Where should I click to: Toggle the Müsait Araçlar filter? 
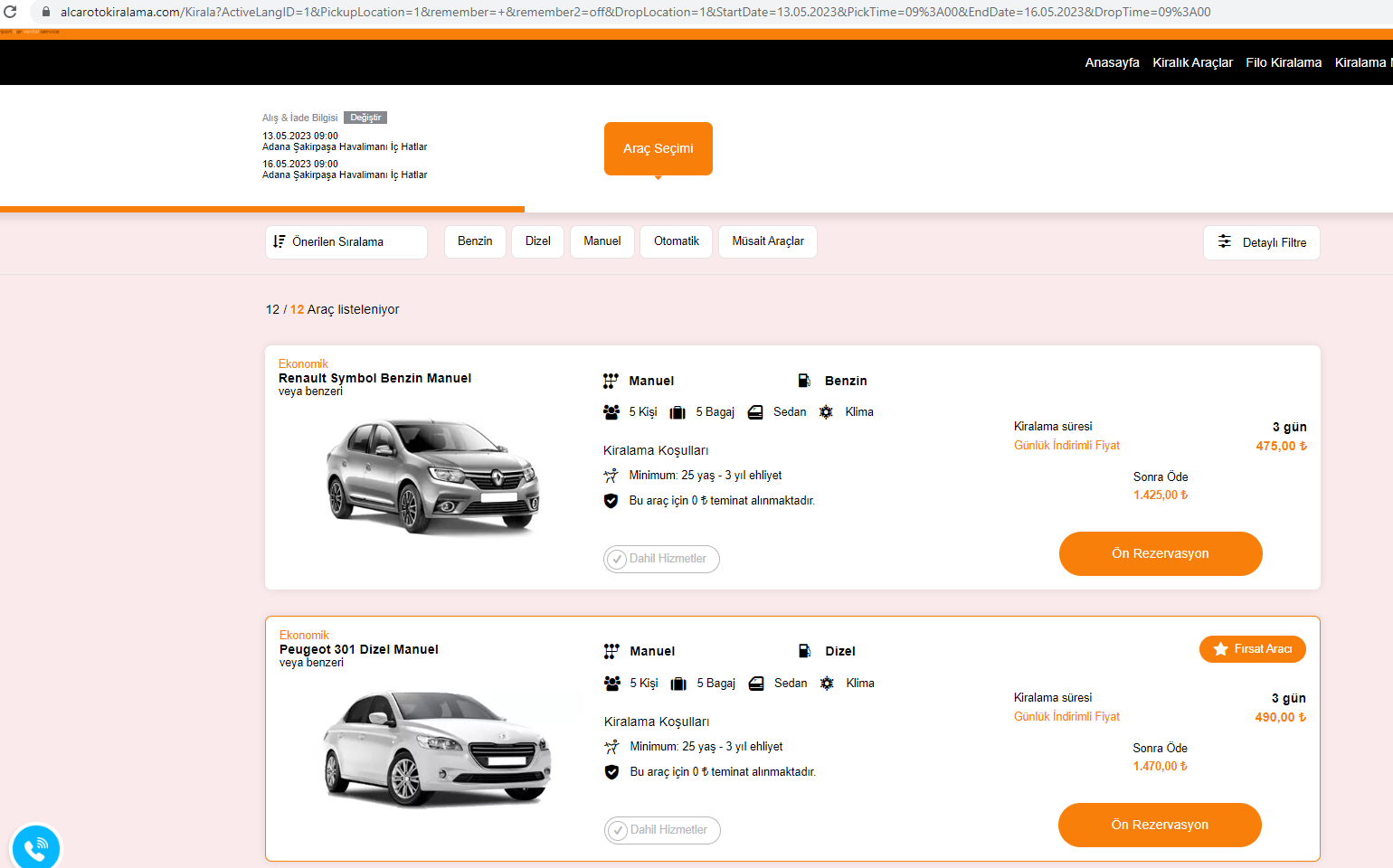pyautogui.click(x=768, y=241)
